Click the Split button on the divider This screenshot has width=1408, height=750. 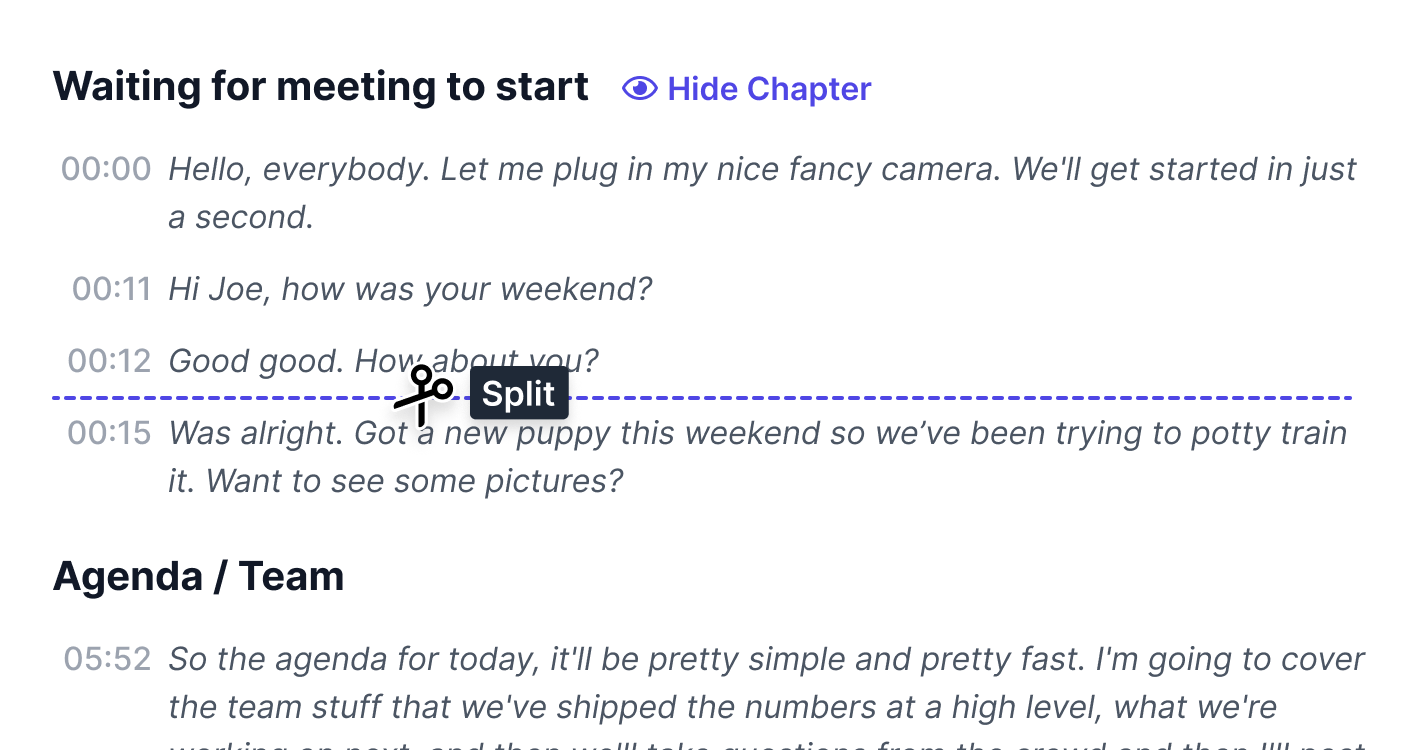click(518, 393)
